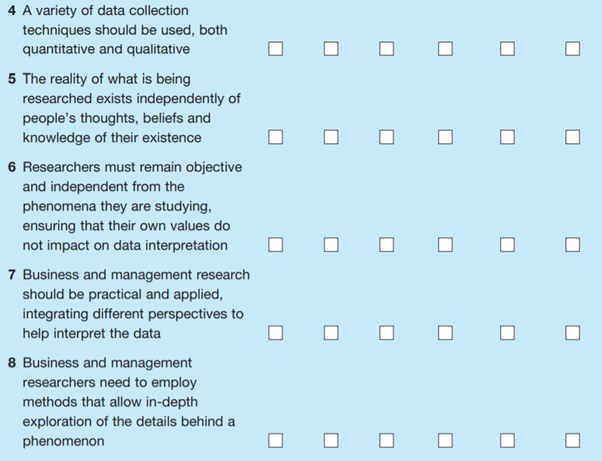Screen dimensions: 602x461
Task: Mark the first checkbox for statement 5
Action: click(x=276, y=138)
